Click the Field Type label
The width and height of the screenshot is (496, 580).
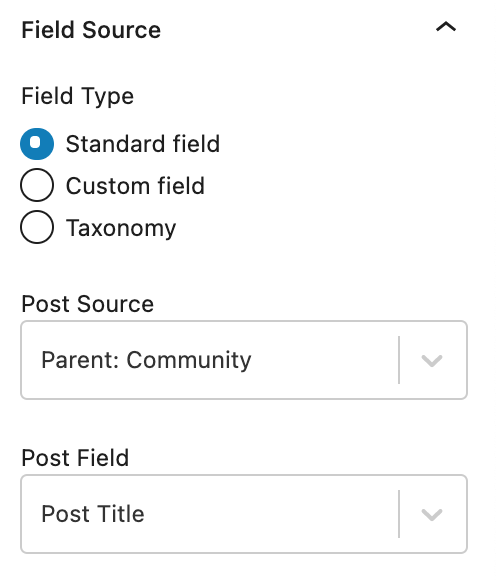click(78, 96)
